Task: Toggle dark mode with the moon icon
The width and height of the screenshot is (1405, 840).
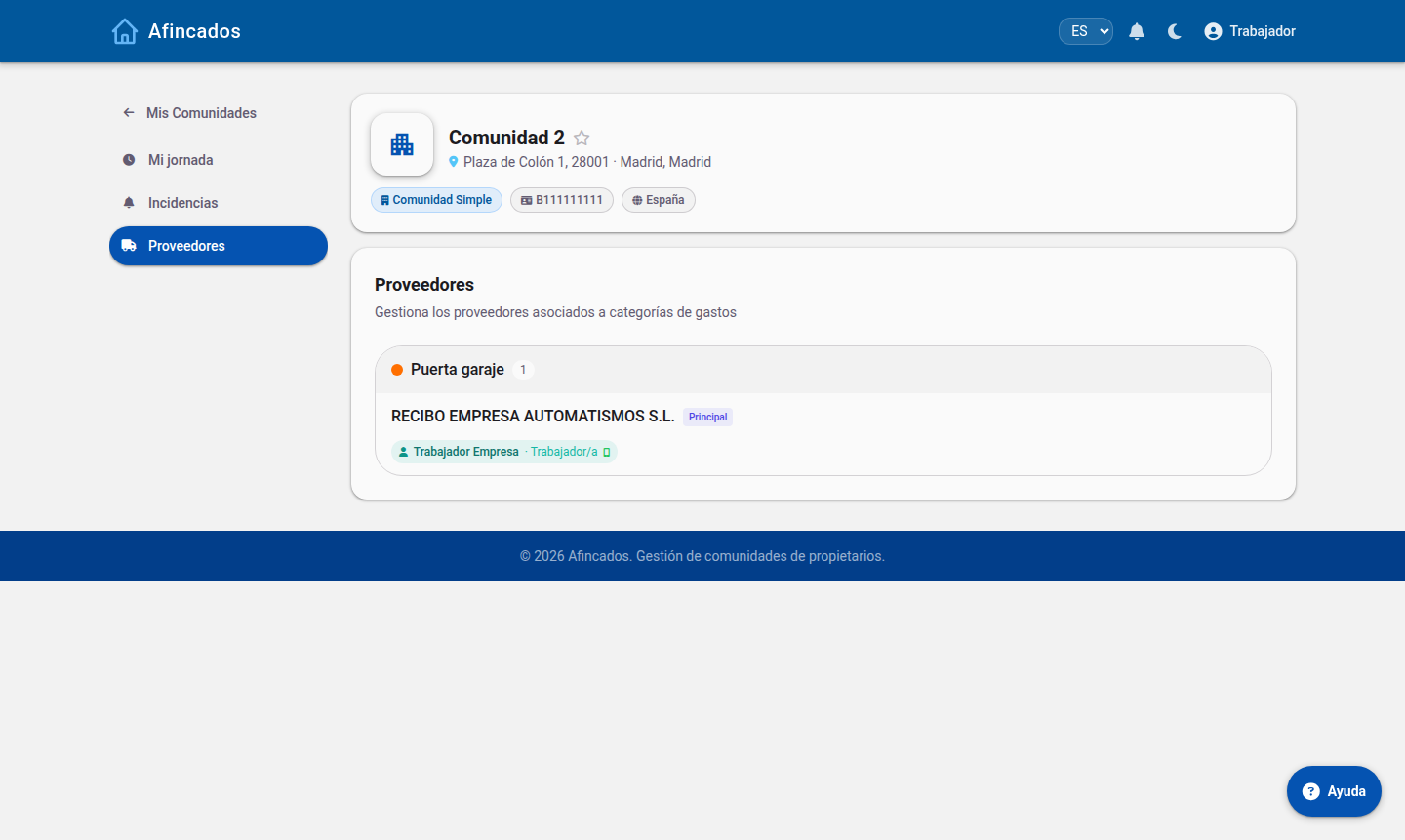Action: click(1175, 31)
